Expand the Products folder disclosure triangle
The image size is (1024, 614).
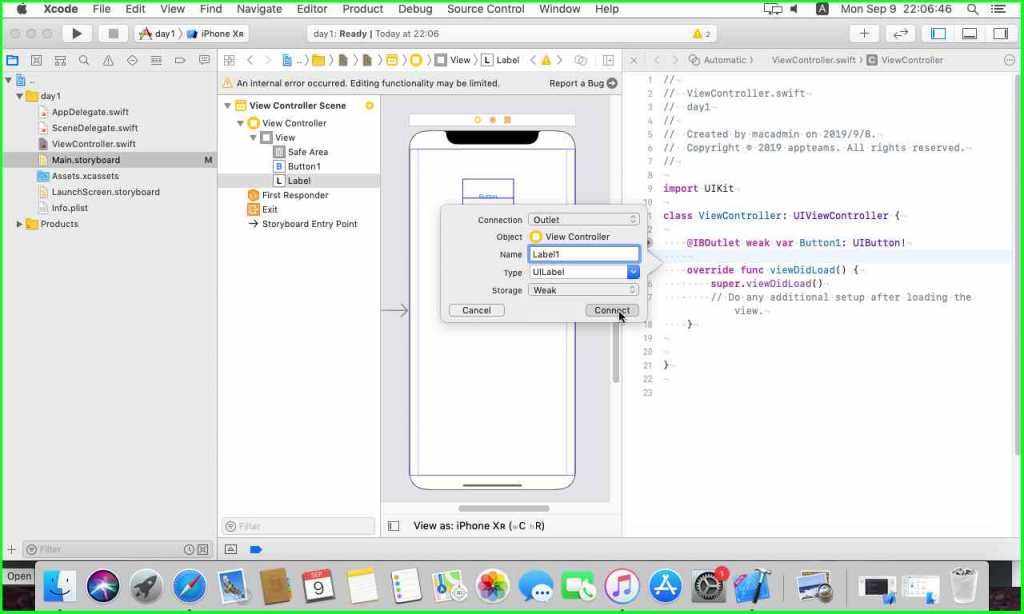click(x=20, y=224)
